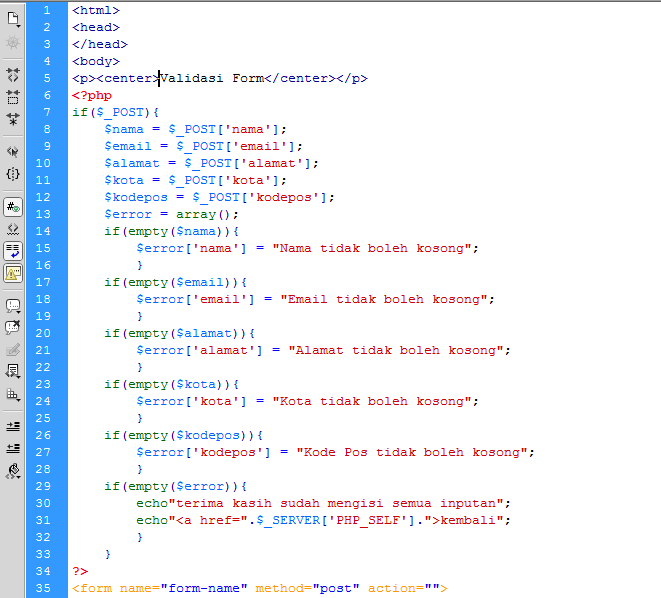This screenshot has width=661, height=598.
Task: Click if(empty($kota)){ on line 23
Action: click(172, 384)
